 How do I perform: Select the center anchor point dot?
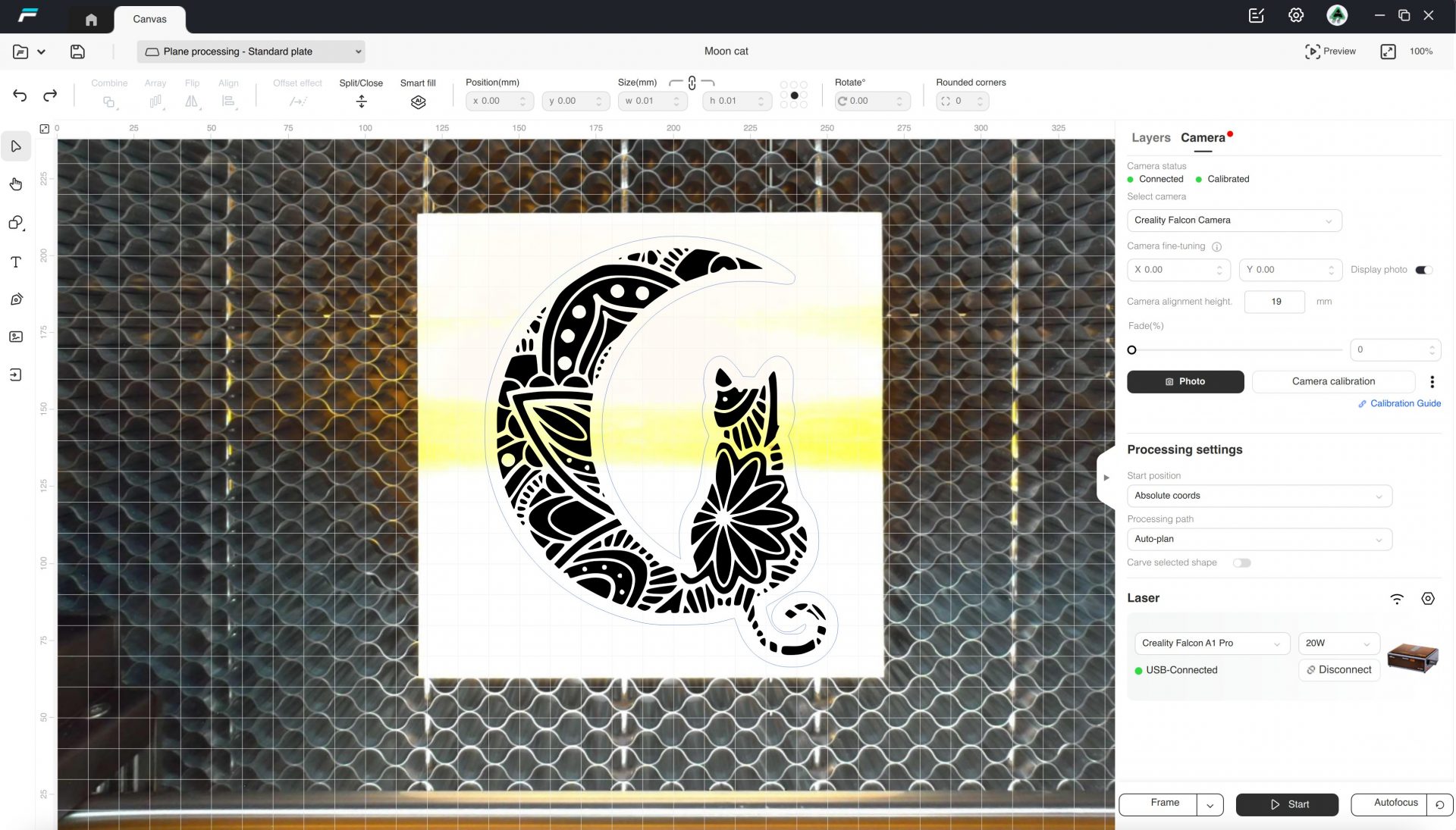[x=794, y=96]
